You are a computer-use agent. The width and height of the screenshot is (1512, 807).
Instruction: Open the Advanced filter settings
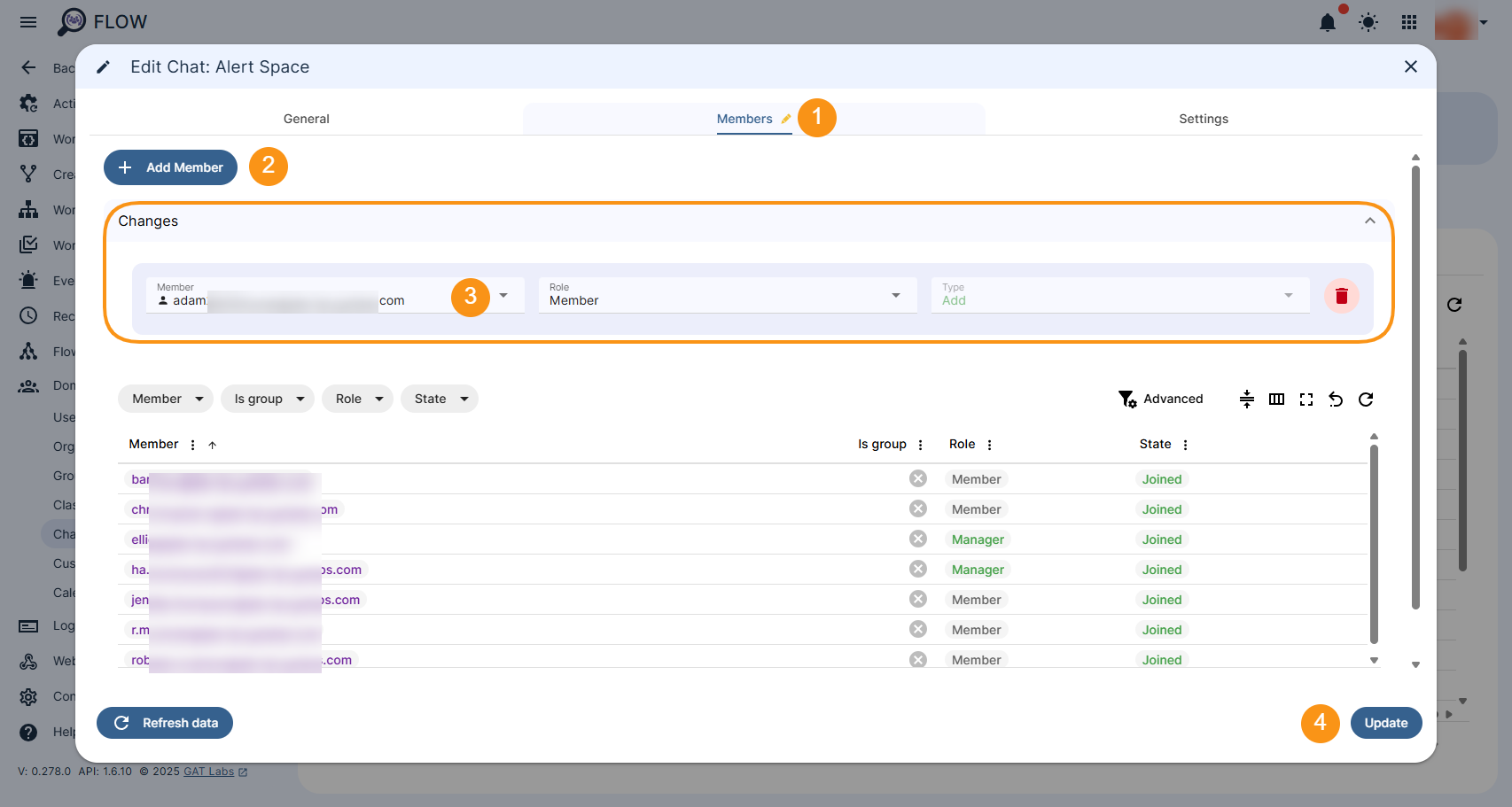coord(1161,399)
